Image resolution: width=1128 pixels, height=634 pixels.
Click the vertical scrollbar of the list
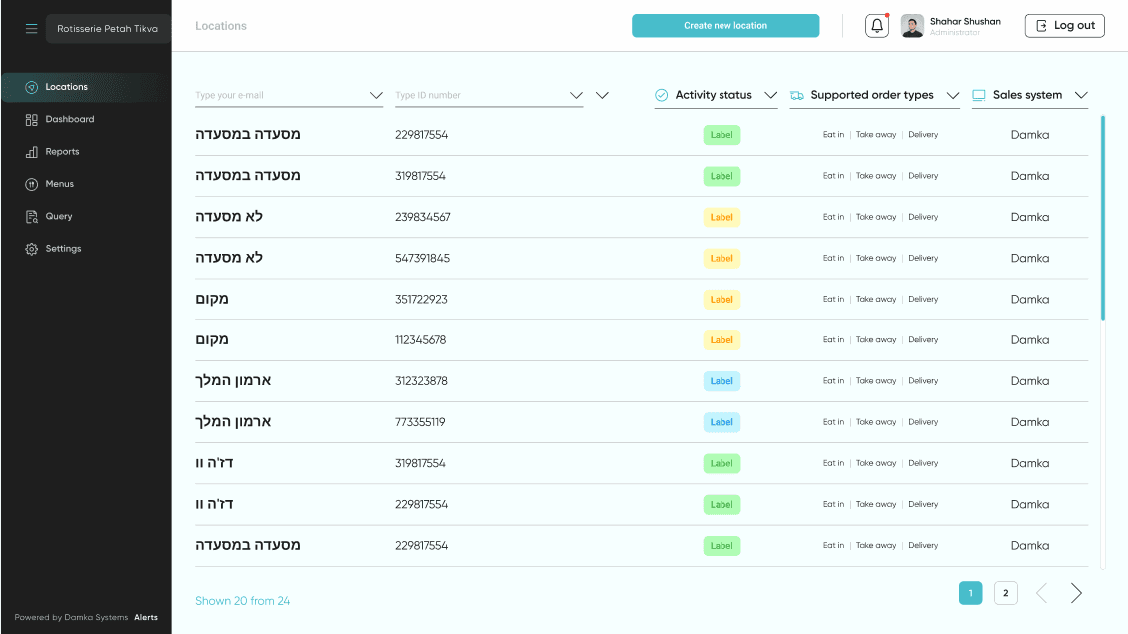pos(1103,217)
